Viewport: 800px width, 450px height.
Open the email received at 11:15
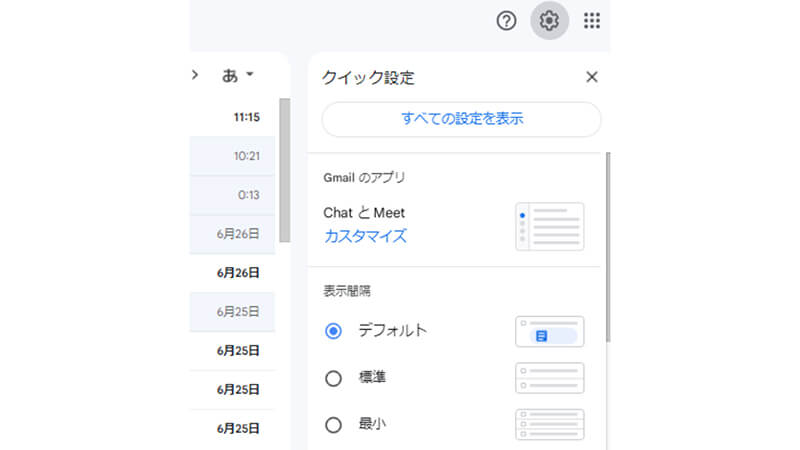point(235,117)
